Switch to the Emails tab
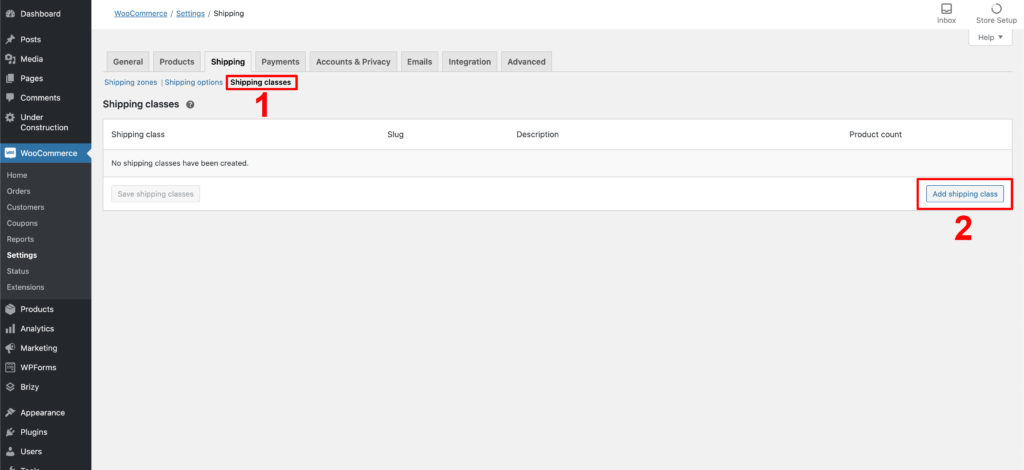The height and width of the screenshot is (470, 1024). (419, 61)
